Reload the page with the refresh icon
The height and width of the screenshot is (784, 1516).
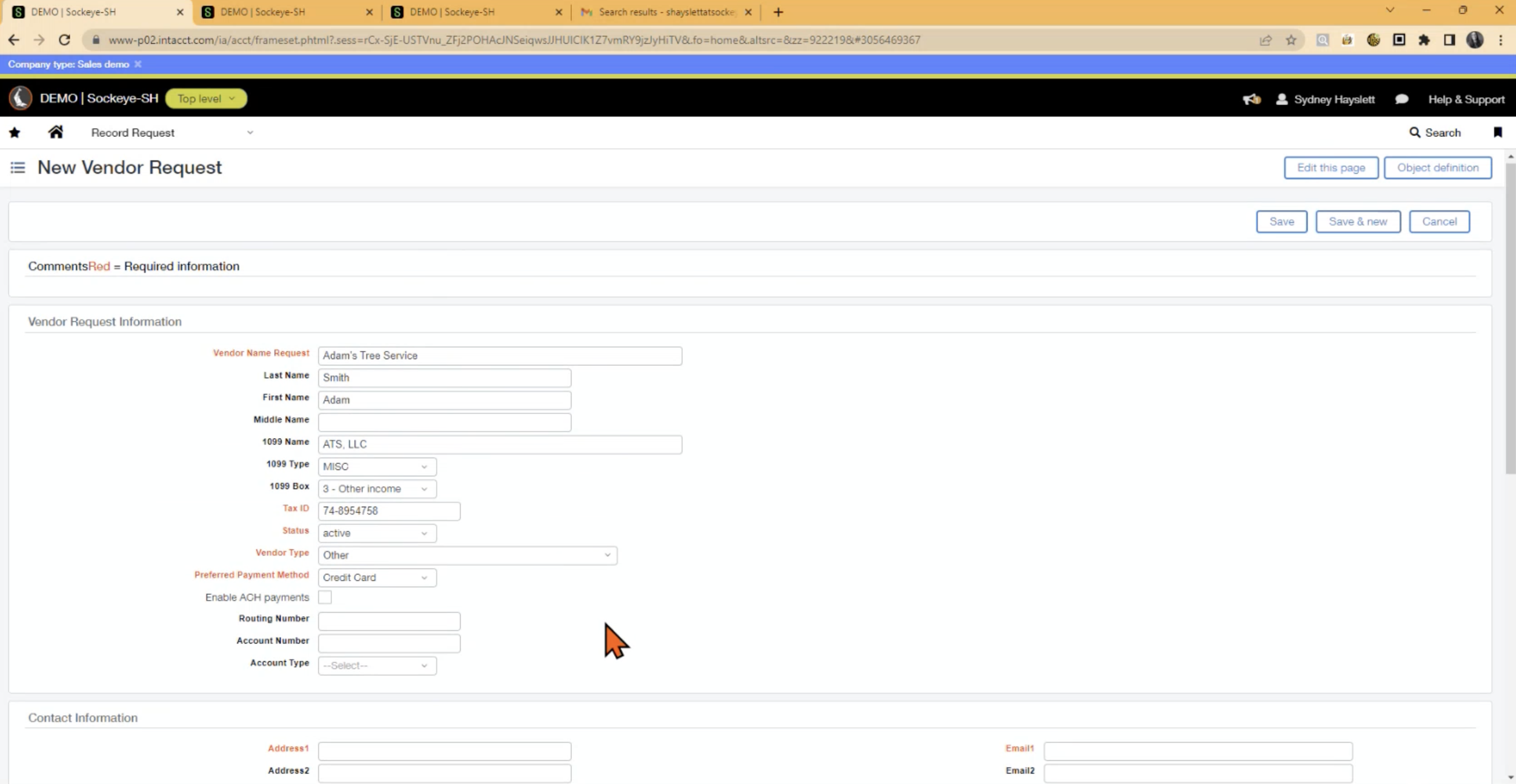(x=64, y=40)
